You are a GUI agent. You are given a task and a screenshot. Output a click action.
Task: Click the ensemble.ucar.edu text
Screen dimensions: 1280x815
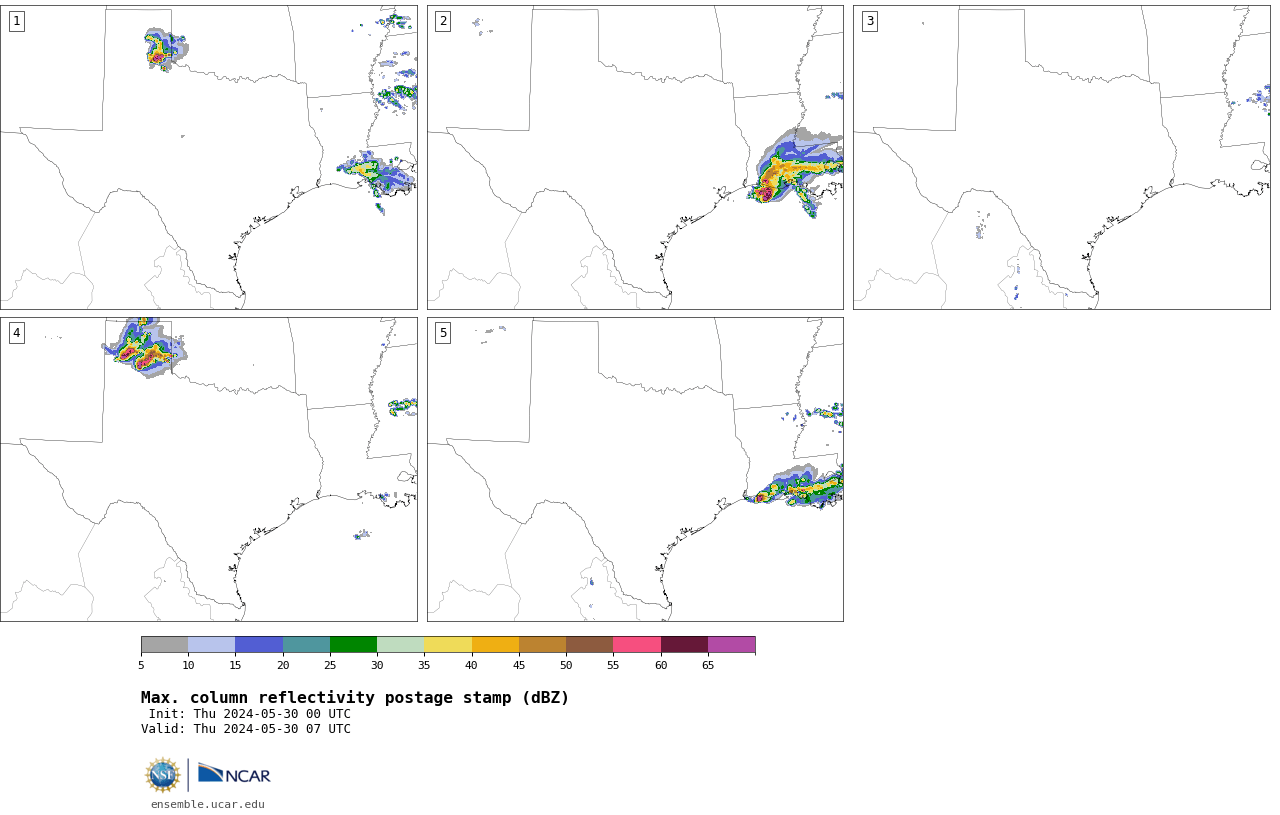click(x=208, y=804)
